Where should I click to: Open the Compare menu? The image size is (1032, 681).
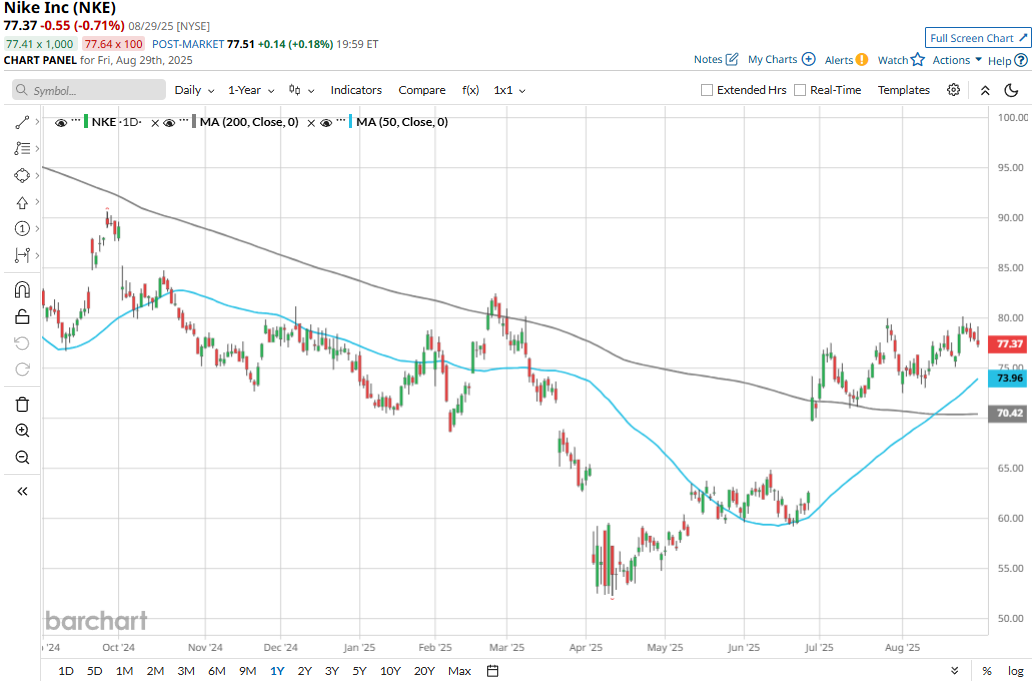point(422,90)
